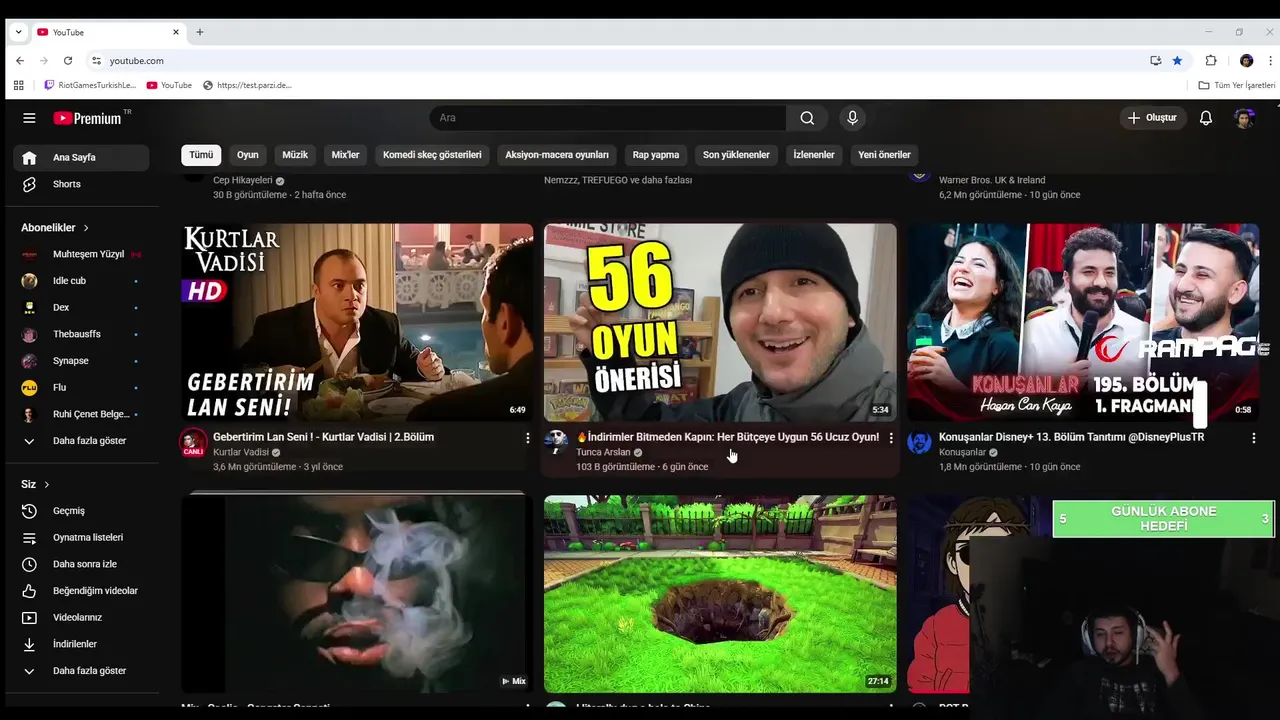This screenshot has width=1280, height=720.
Task: Open Synapse channel subscription
Action: [81, 361]
